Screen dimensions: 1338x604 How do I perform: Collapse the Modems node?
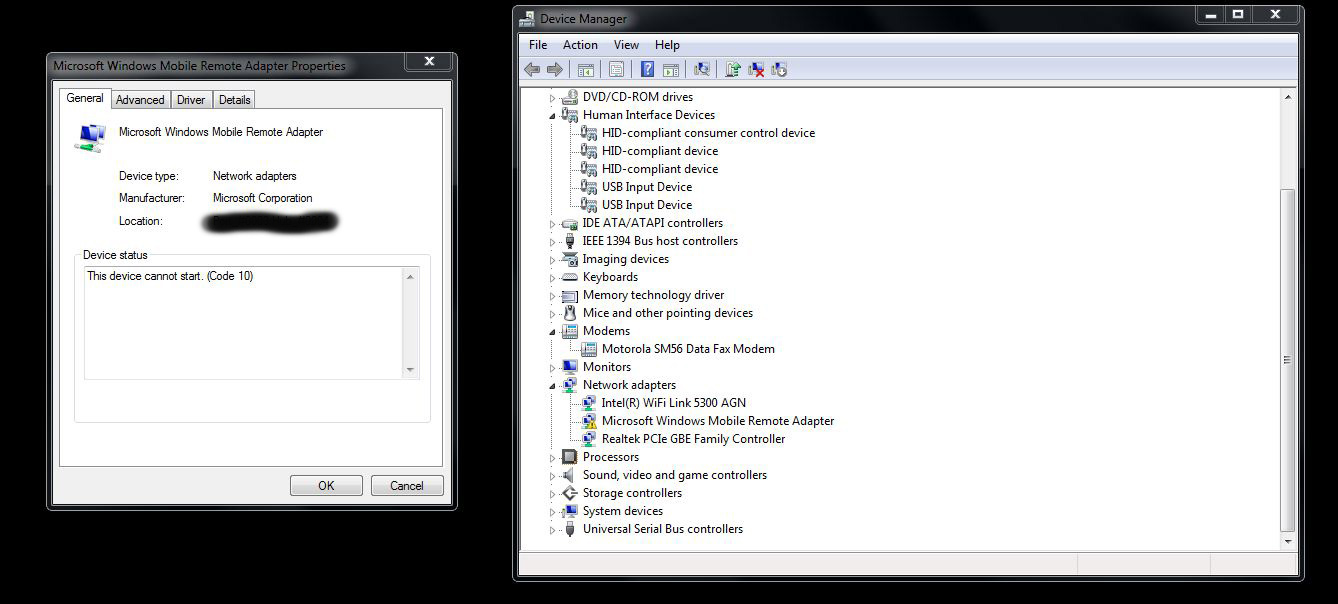[x=552, y=332]
